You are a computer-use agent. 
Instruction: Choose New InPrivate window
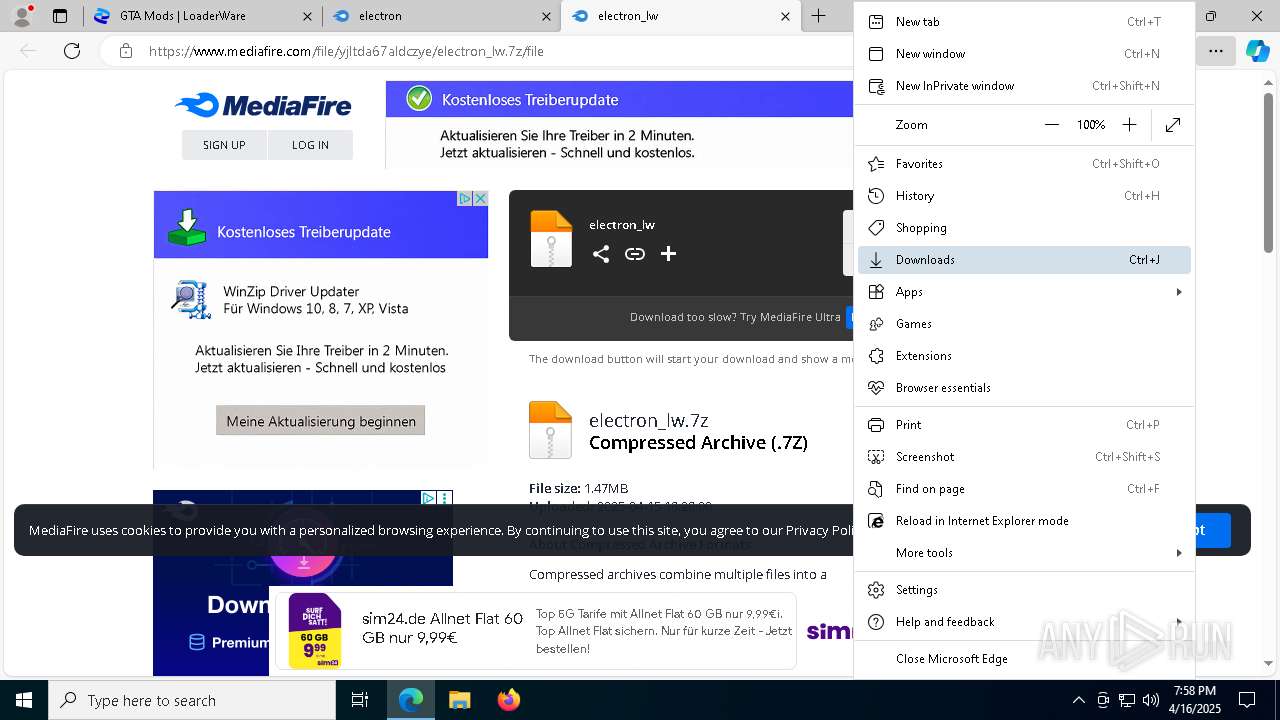coord(1024,86)
